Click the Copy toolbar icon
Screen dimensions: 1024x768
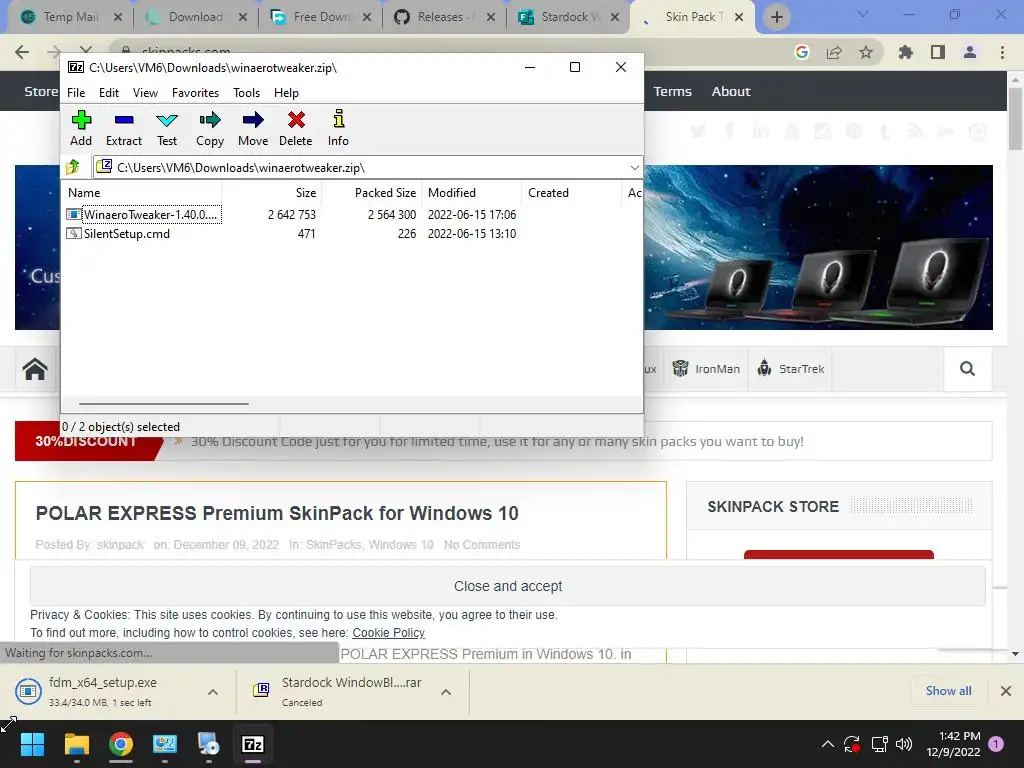[210, 128]
